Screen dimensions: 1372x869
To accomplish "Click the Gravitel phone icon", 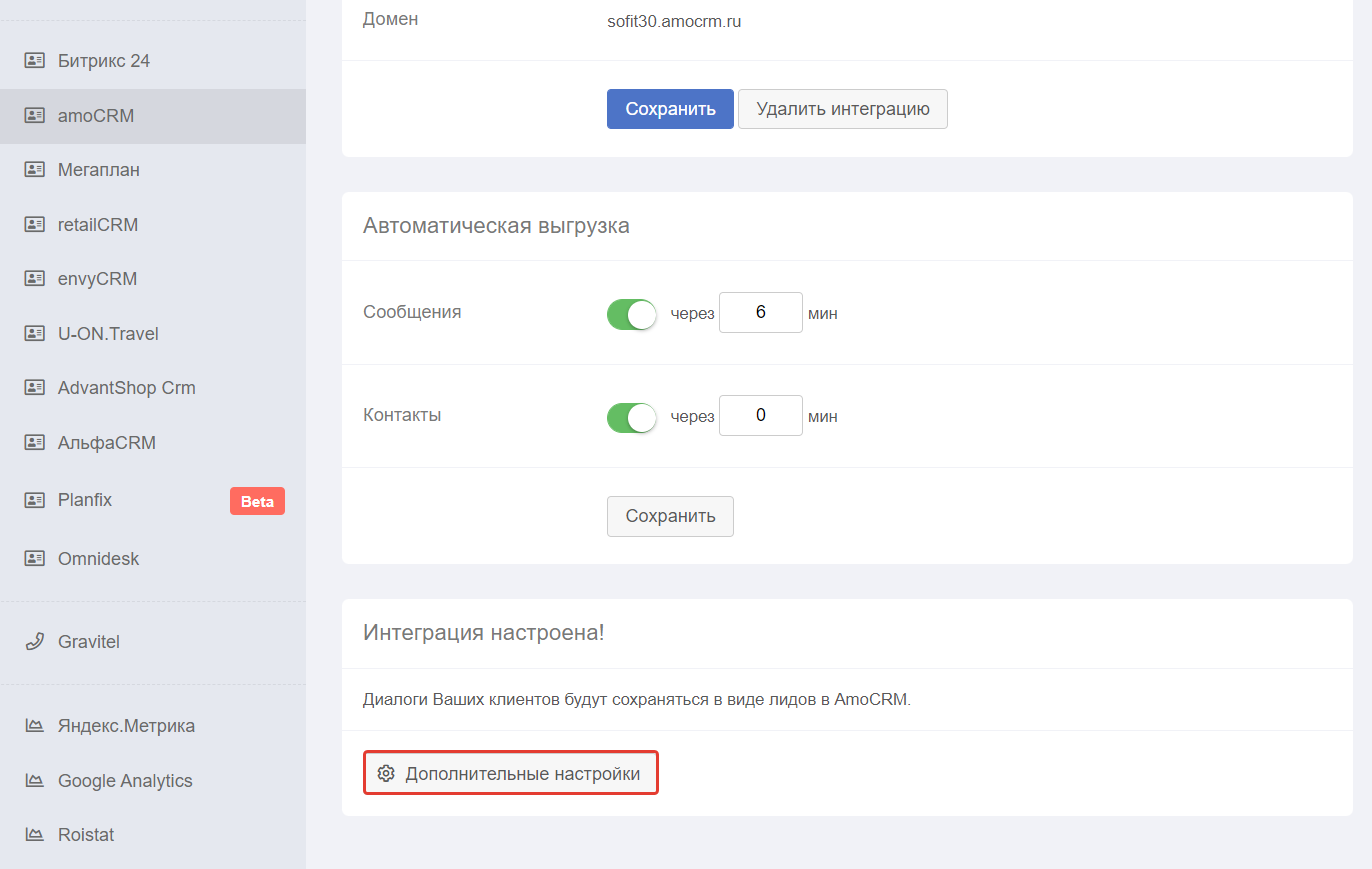I will point(35,642).
